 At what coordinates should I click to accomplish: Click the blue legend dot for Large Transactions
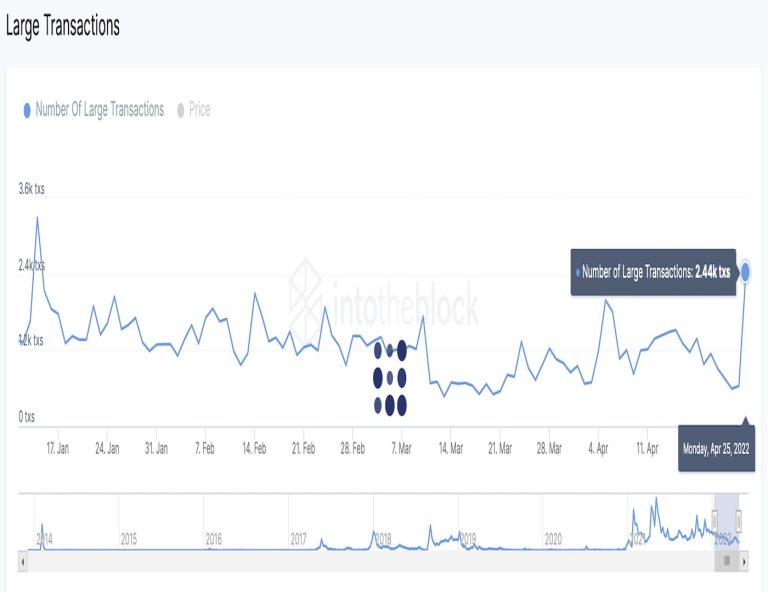pyautogui.click(x=27, y=111)
